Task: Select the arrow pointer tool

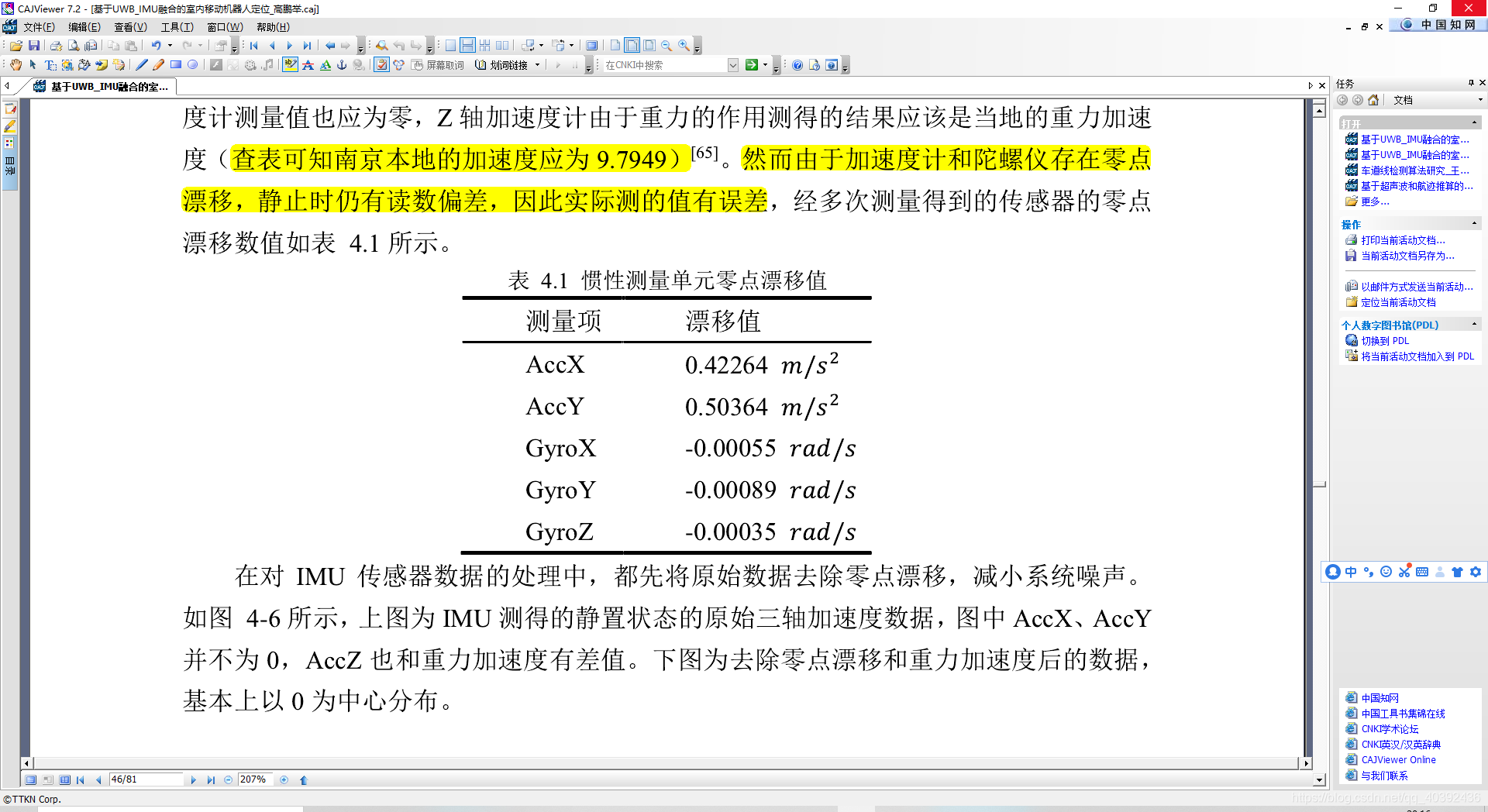Action: 33,65
